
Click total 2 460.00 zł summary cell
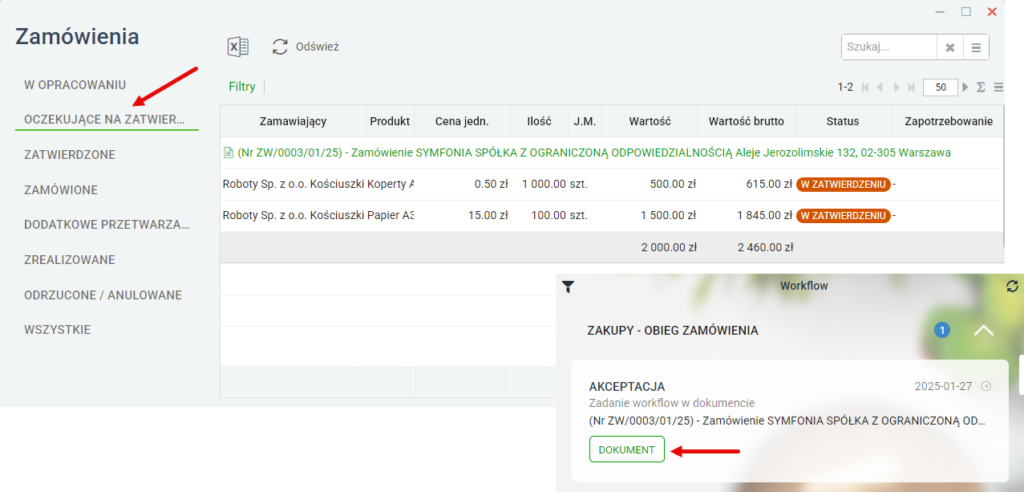point(765,247)
